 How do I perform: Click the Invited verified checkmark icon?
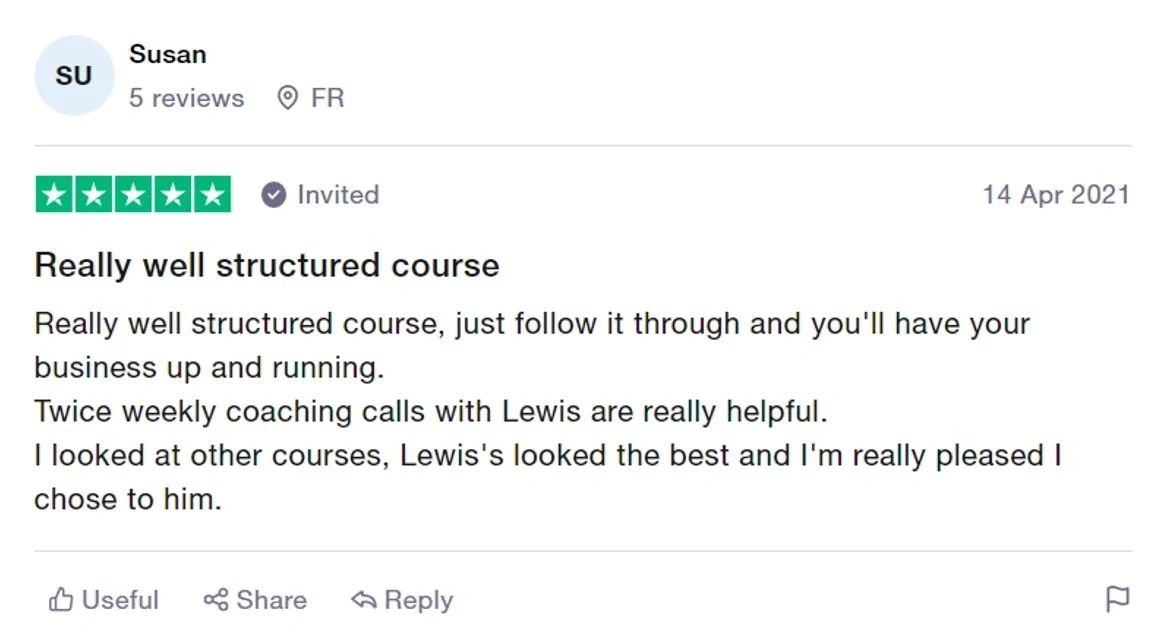(273, 195)
